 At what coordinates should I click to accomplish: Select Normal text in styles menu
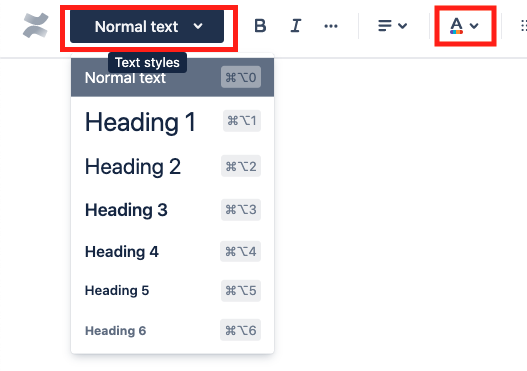(x=172, y=77)
